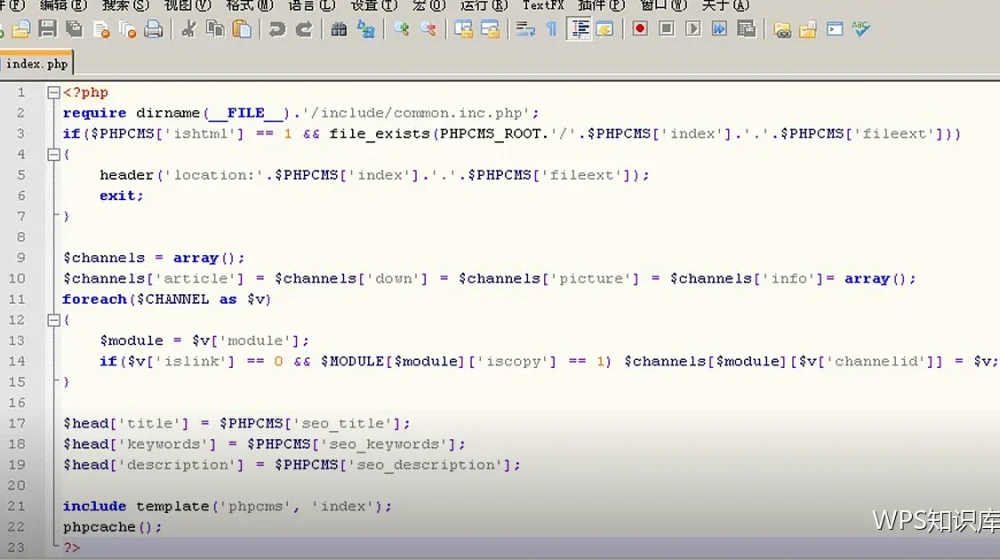Click line number 9 in the margin
Viewport: 1000px width, 560px height.
click(x=21, y=258)
